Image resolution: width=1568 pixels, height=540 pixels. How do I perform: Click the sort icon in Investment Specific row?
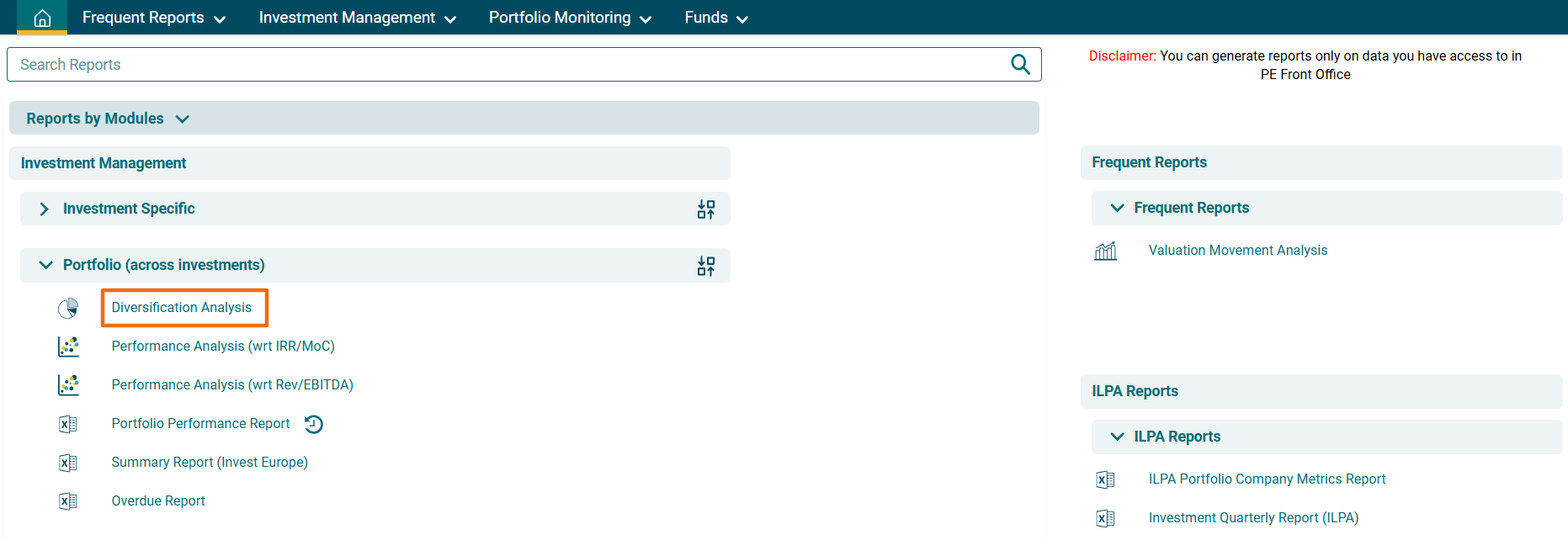[705, 209]
